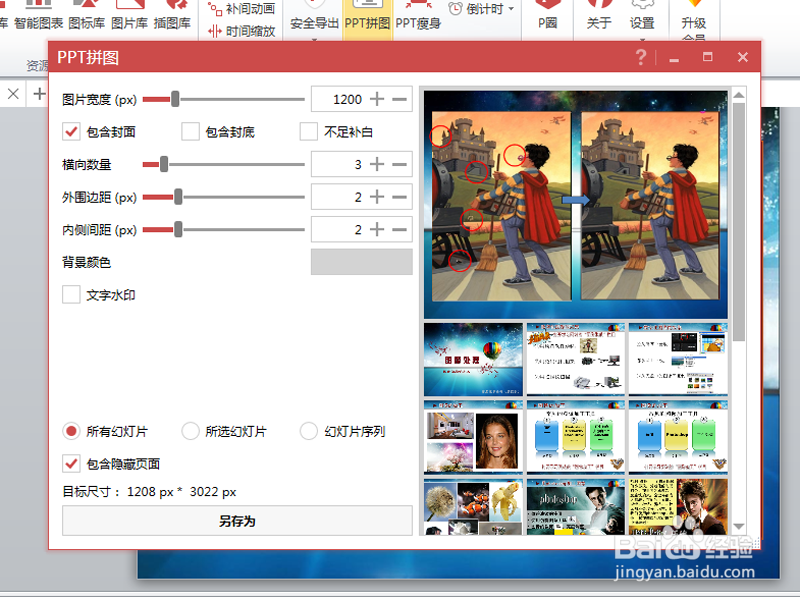Image resolution: width=800 pixels, height=600 pixels.
Task: Click the 升级会员 upgrade button
Action: point(693,20)
